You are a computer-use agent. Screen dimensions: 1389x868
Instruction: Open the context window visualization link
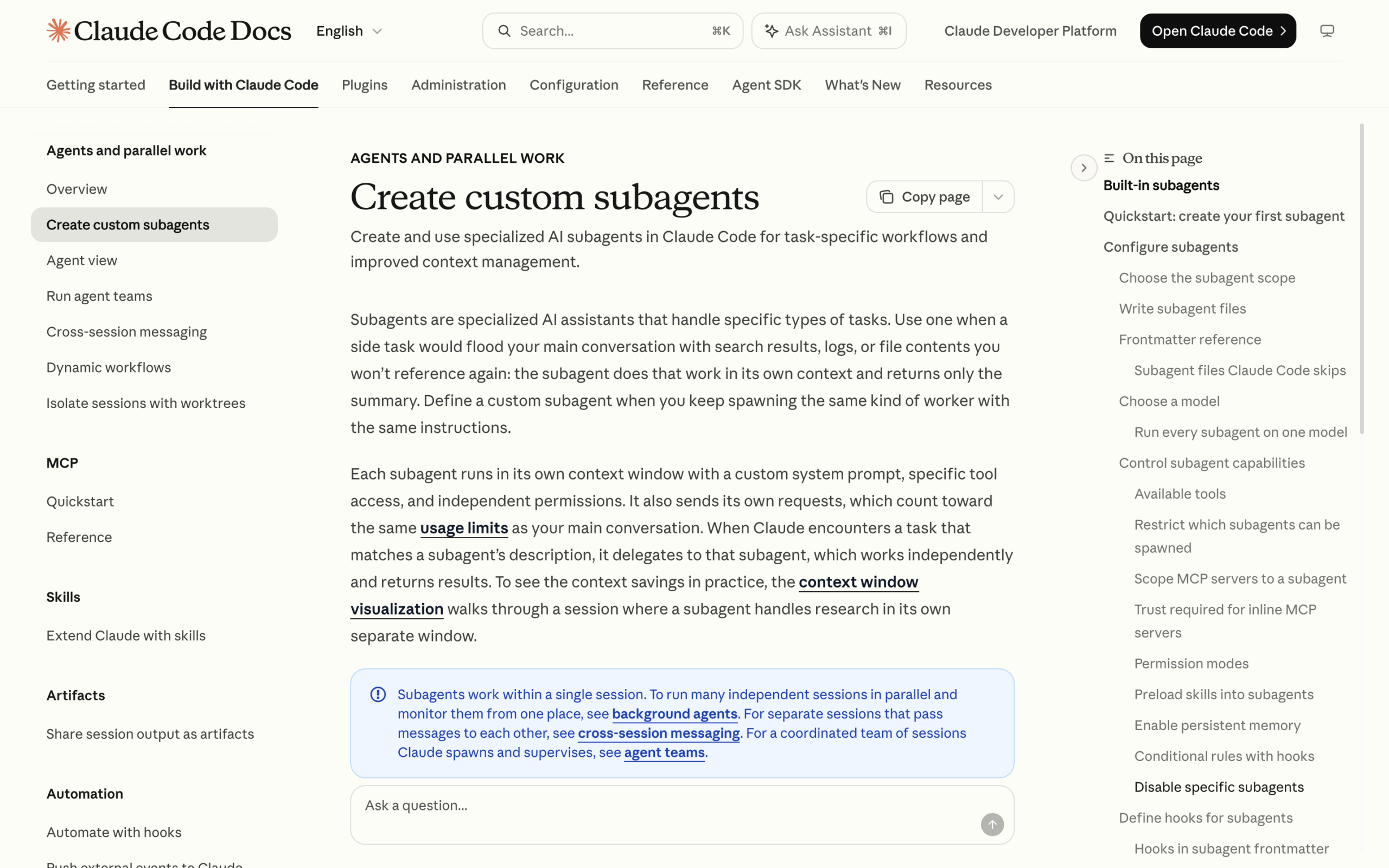tap(858, 582)
